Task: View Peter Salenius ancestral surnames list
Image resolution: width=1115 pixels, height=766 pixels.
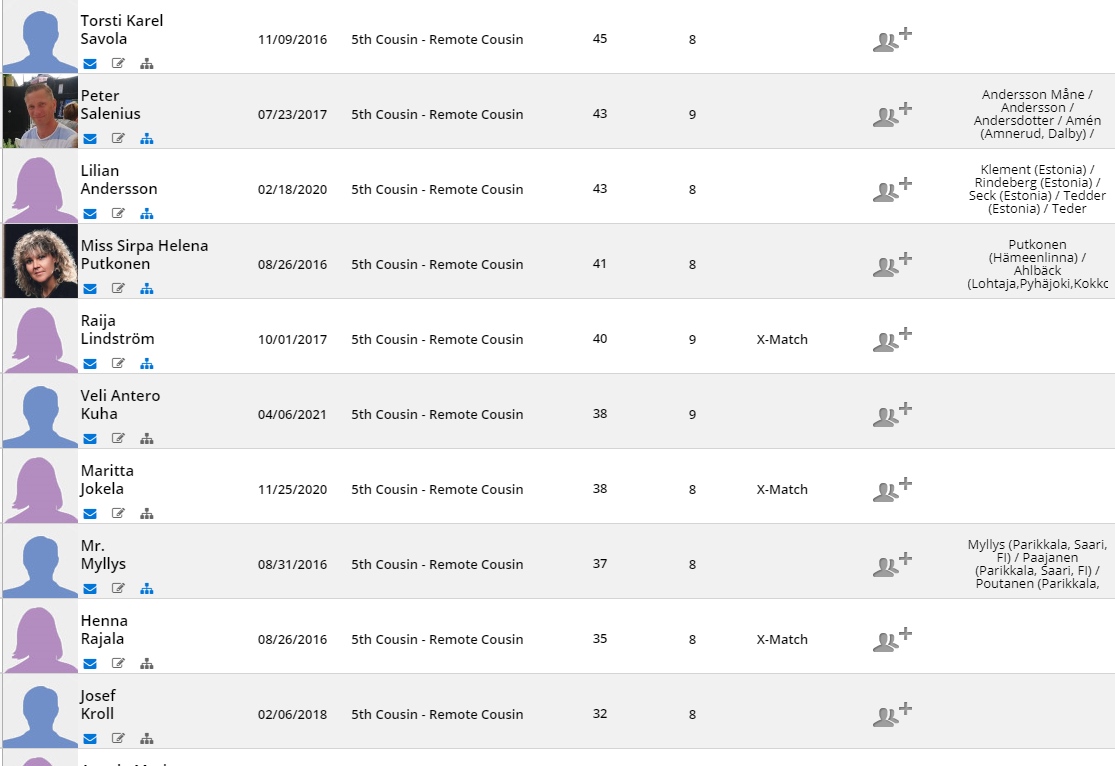Action: [1037, 114]
